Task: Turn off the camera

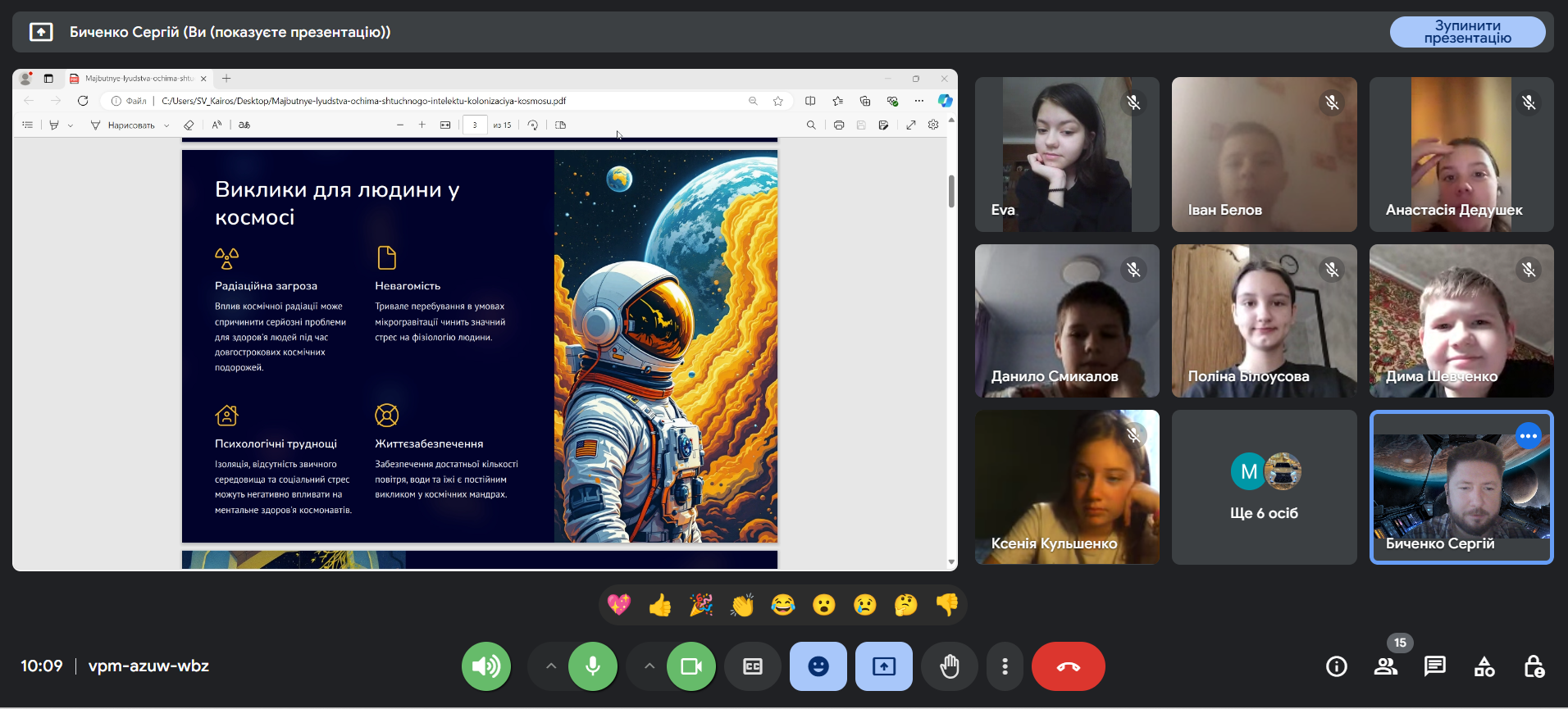Action: click(x=691, y=666)
